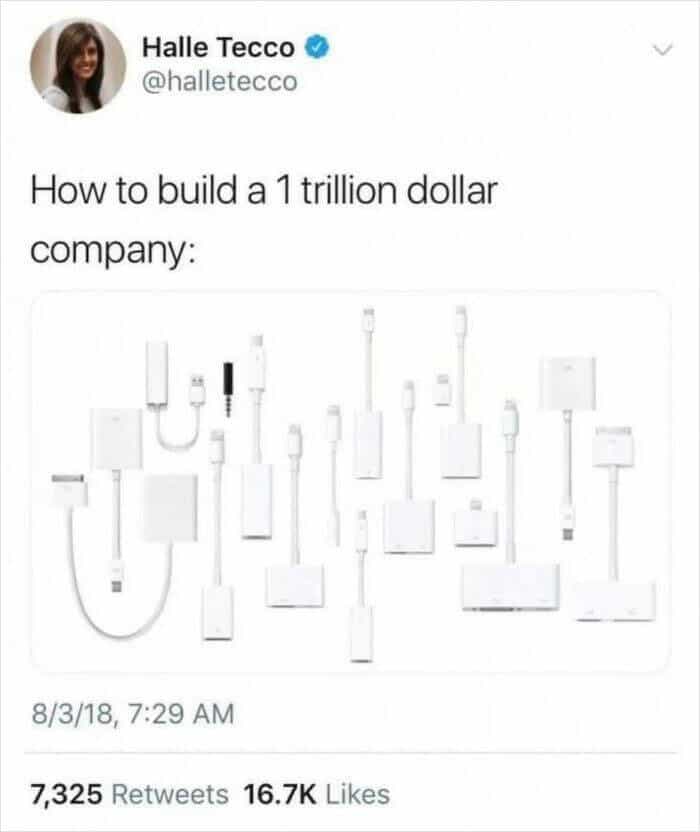Click the tall USB Ethernet adapter at top left

pyautogui.click(x=157, y=373)
